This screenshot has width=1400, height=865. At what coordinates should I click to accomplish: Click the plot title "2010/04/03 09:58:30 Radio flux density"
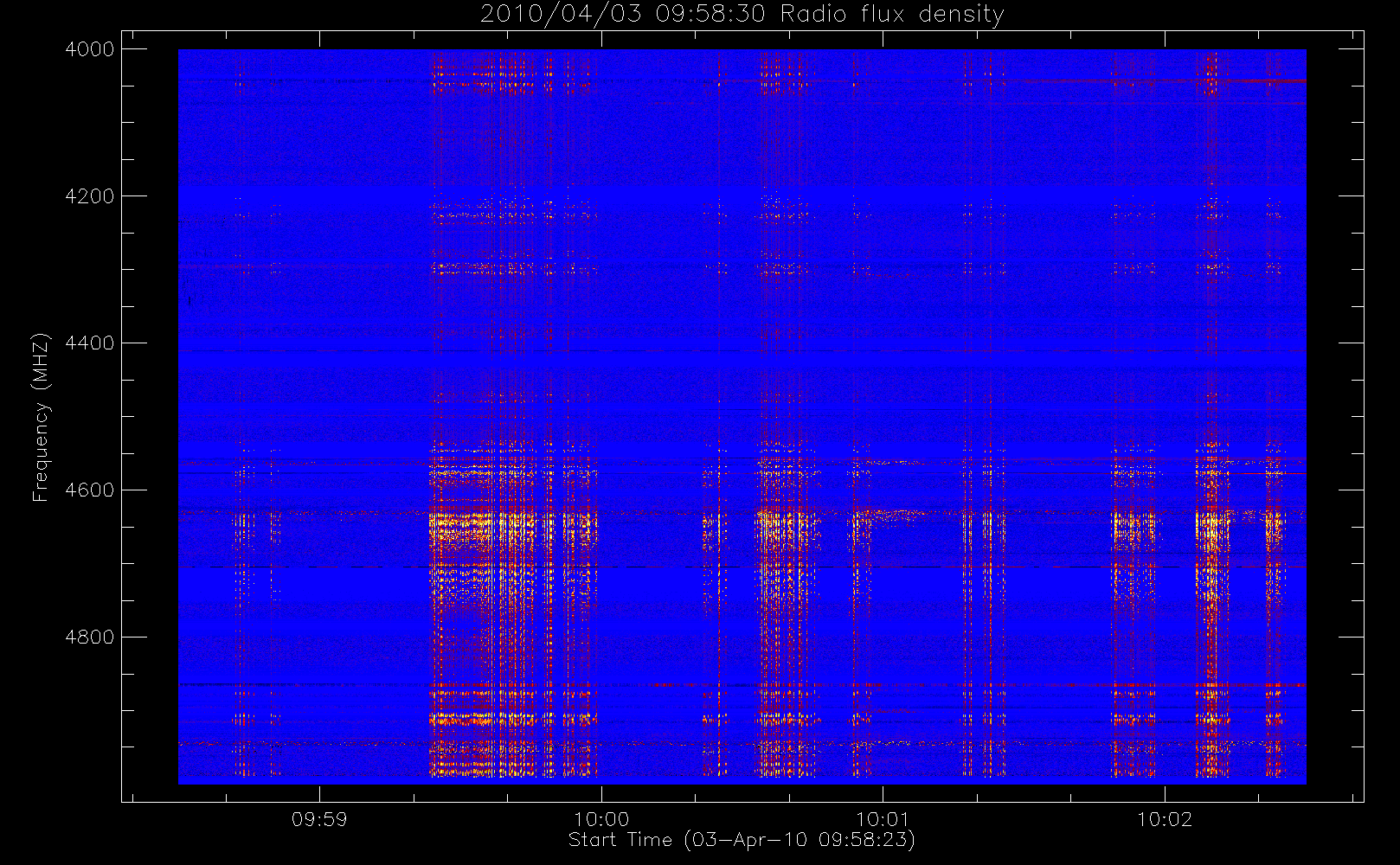pyautogui.click(x=742, y=14)
